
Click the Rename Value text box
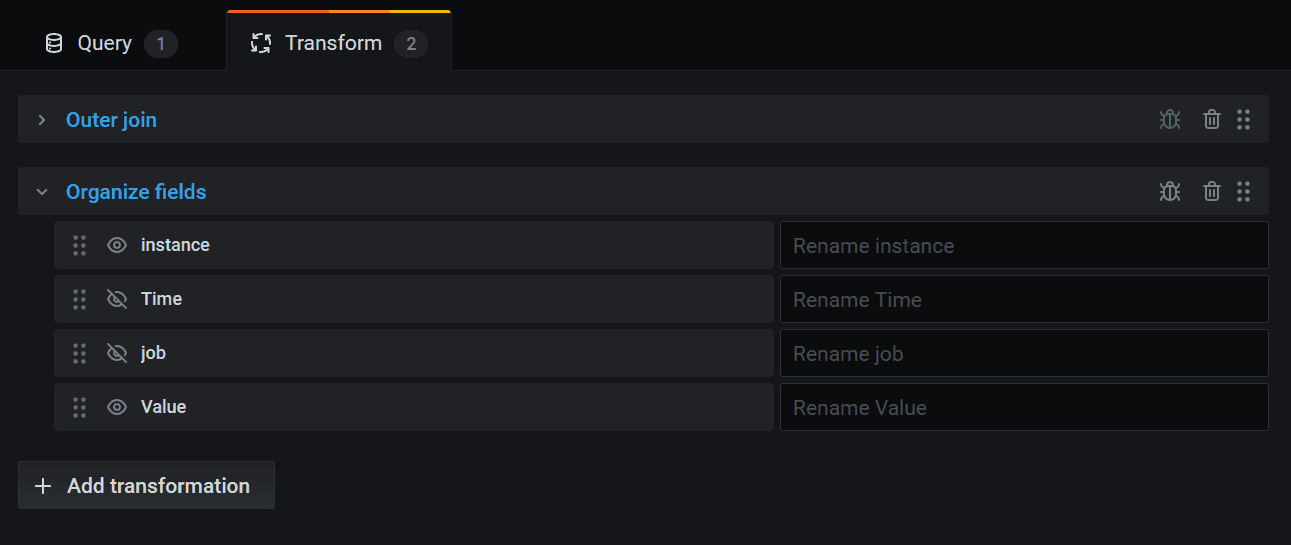coord(1023,408)
